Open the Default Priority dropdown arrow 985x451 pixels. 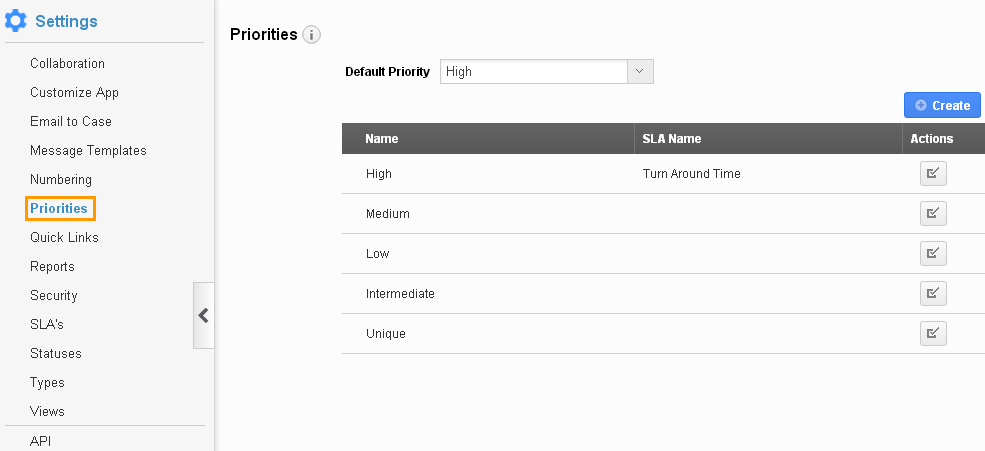click(x=640, y=72)
